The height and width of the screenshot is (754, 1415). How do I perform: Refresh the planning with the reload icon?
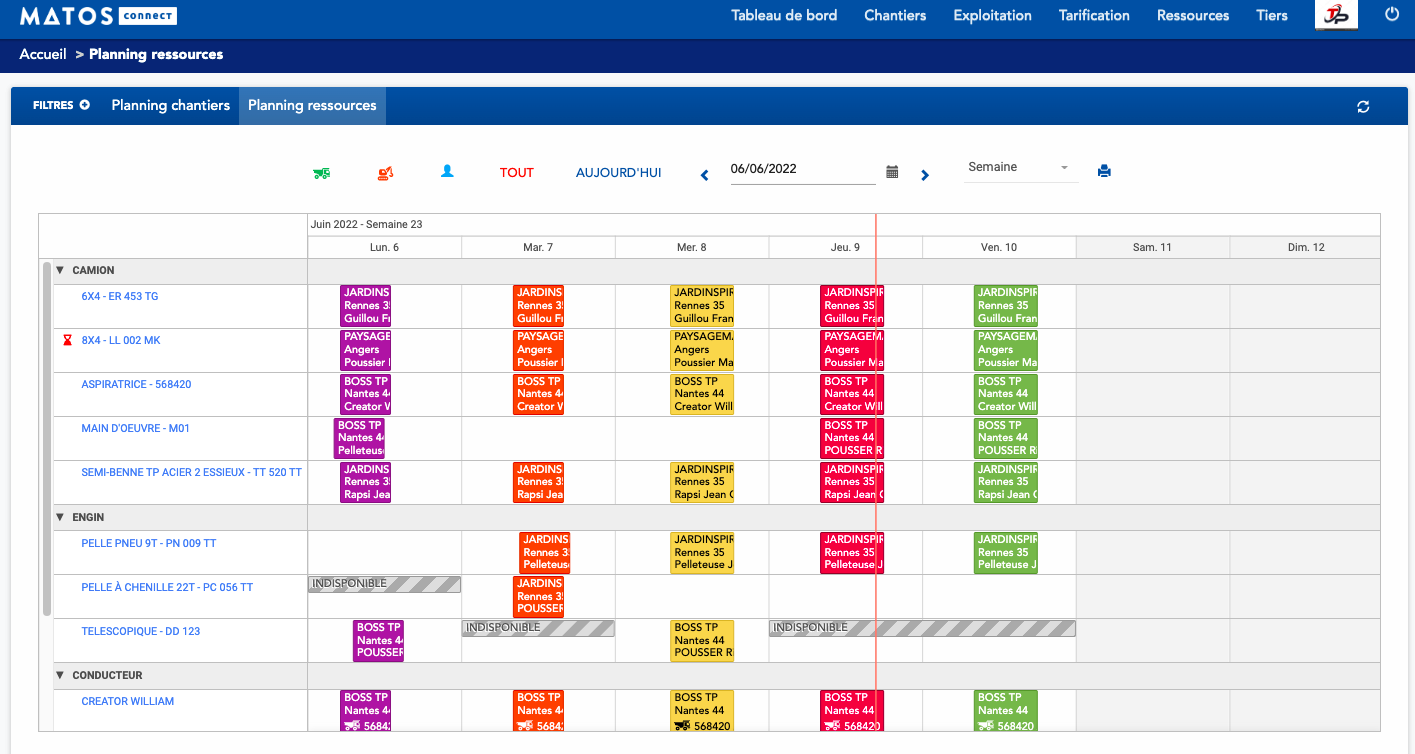[x=1363, y=107]
